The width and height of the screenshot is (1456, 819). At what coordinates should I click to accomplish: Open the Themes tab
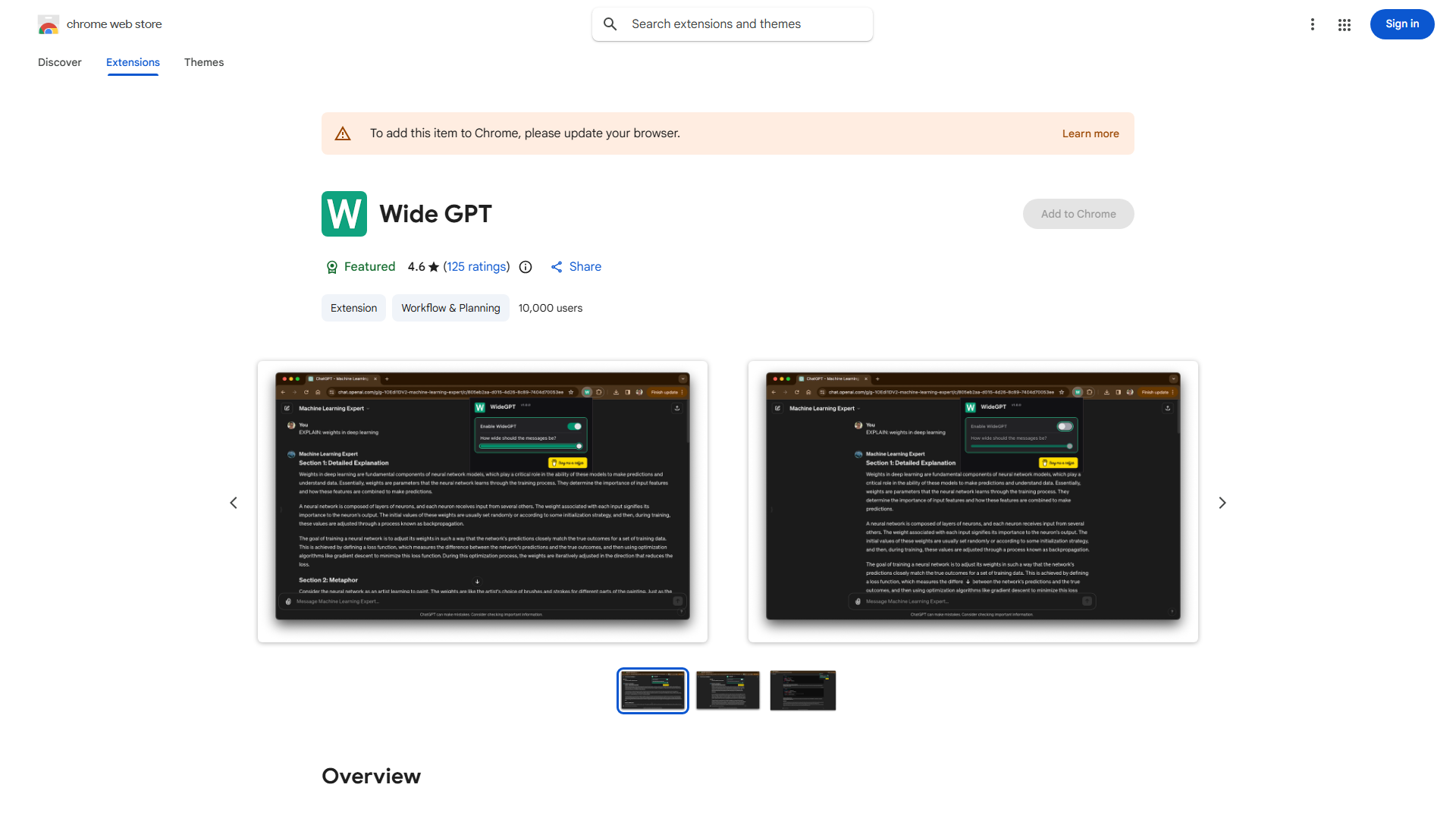(x=204, y=62)
